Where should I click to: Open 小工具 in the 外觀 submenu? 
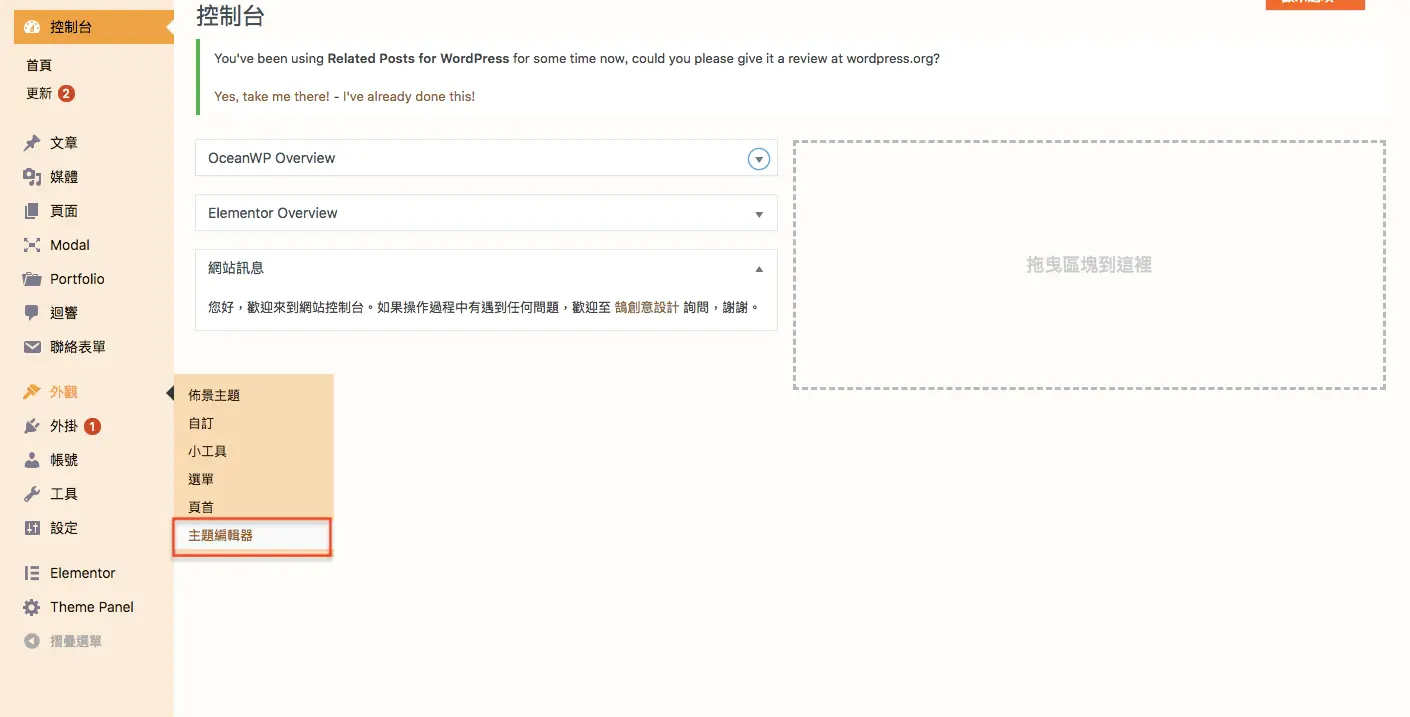point(208,451)
